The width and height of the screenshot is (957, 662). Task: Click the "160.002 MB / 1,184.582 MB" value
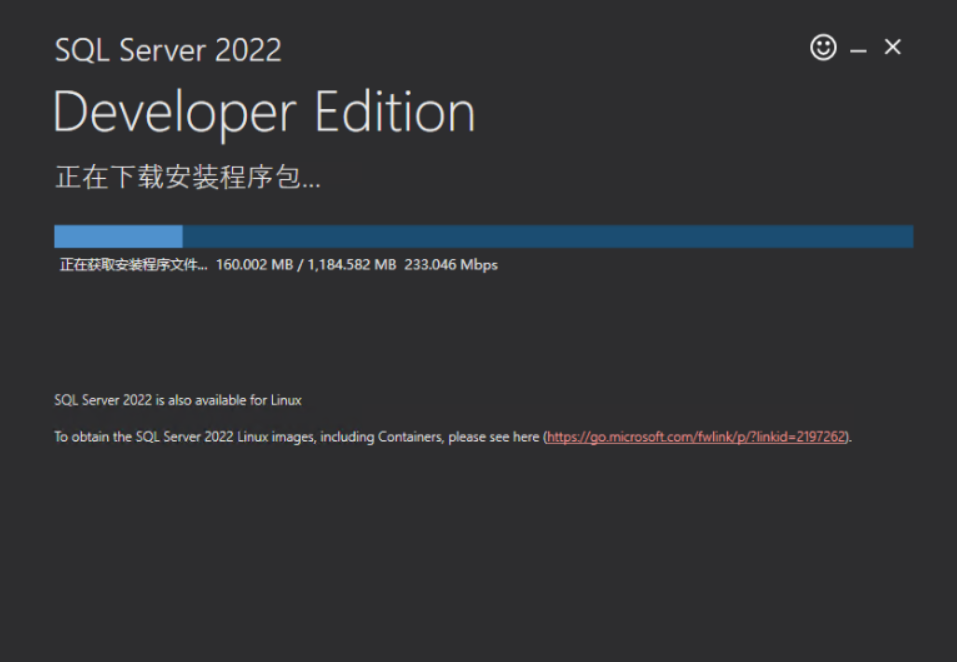(x=306, y=265)
